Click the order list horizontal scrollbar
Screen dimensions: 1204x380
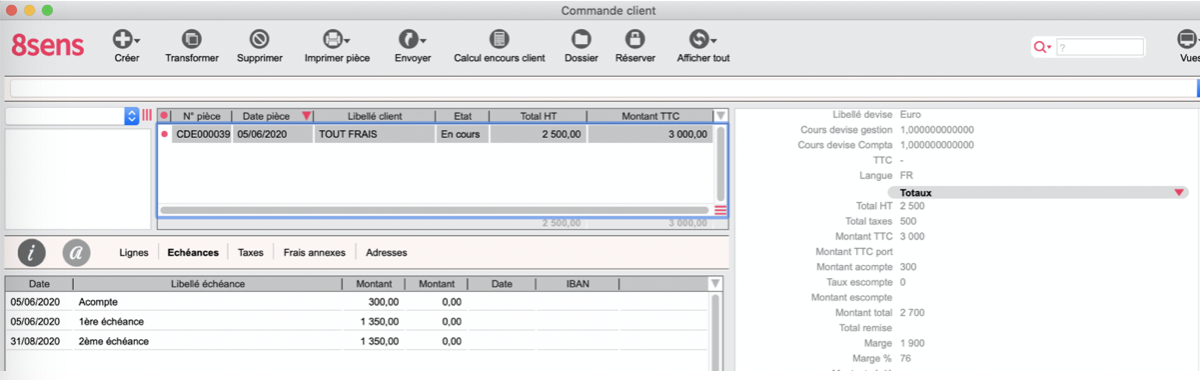tap(435, 210)
